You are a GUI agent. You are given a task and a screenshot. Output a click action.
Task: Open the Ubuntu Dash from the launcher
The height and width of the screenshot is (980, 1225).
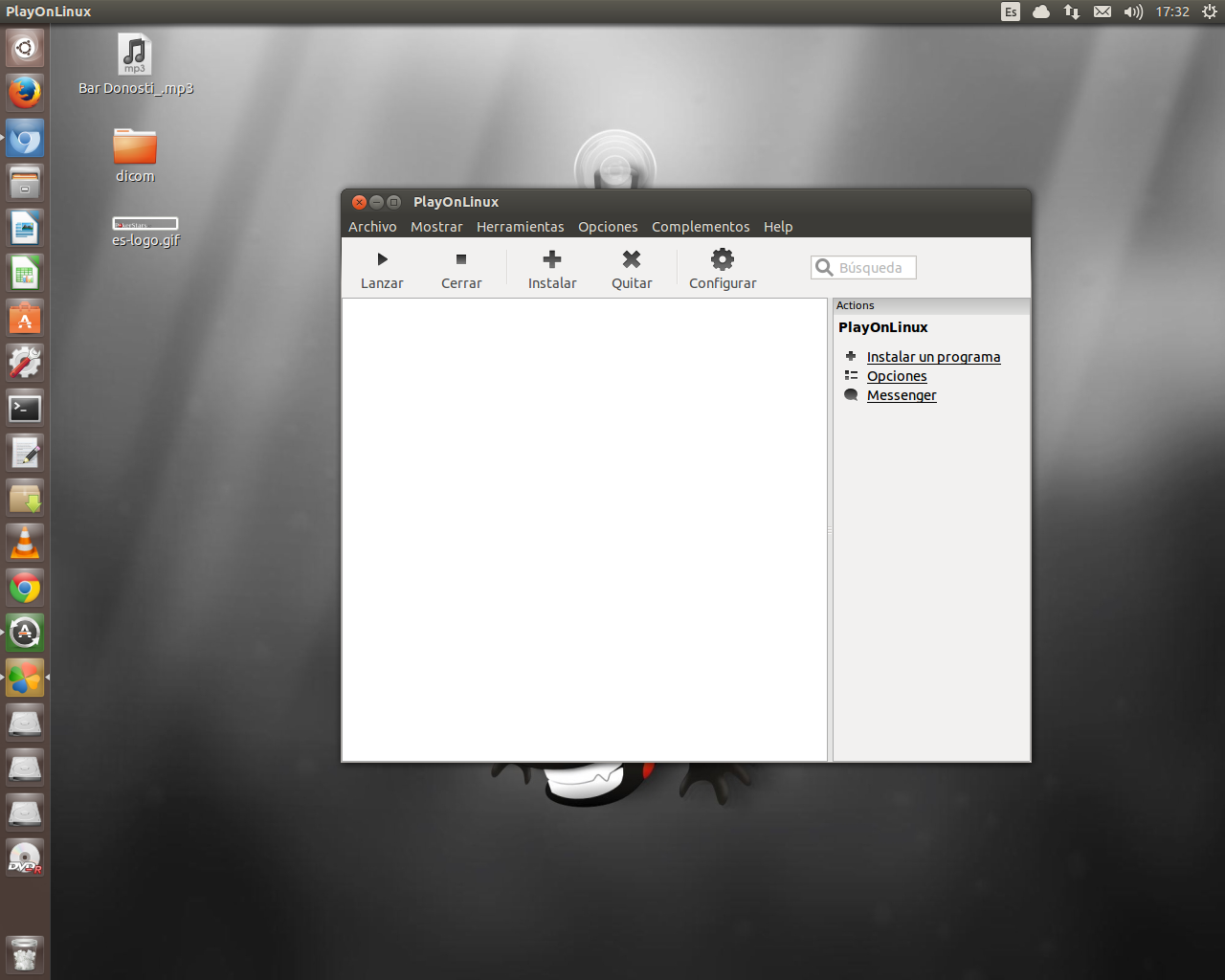pos(25,48)
